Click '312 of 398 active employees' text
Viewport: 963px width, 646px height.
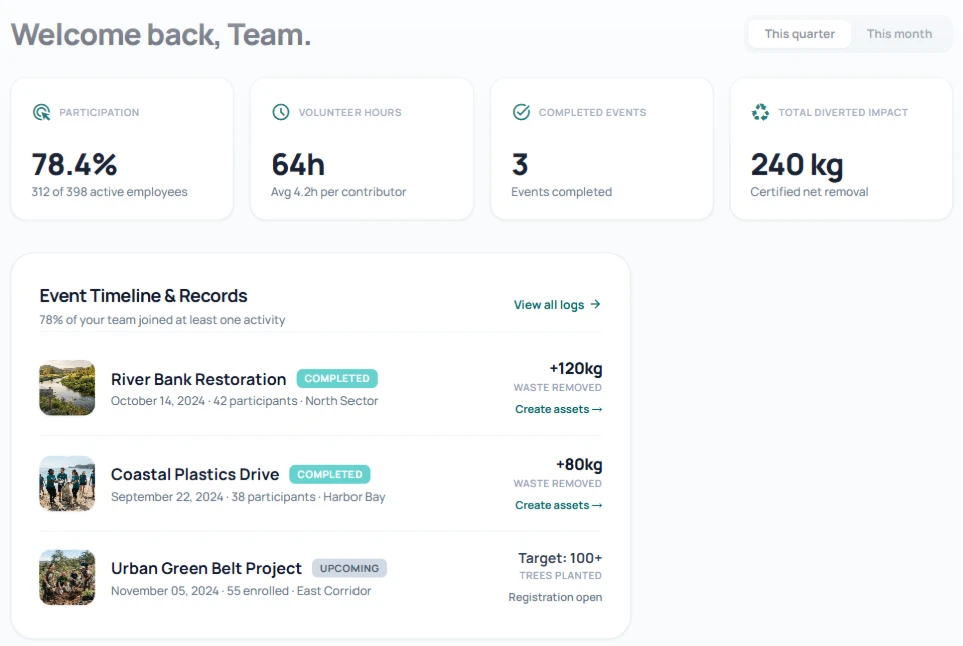click(109, 192)
